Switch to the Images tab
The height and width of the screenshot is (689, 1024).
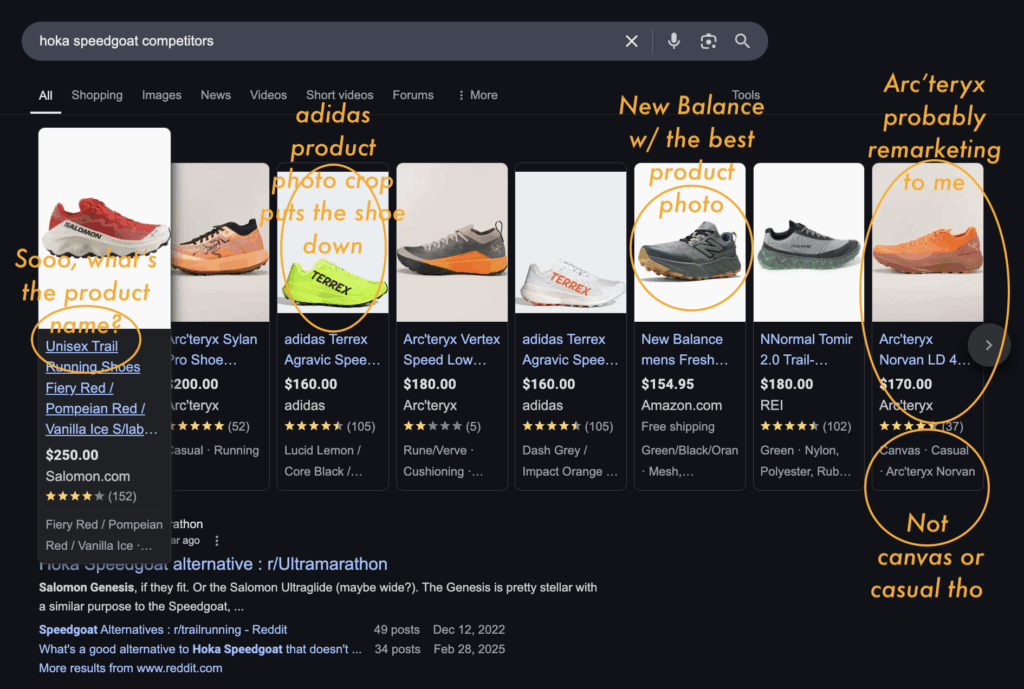[x=162, y=95]
